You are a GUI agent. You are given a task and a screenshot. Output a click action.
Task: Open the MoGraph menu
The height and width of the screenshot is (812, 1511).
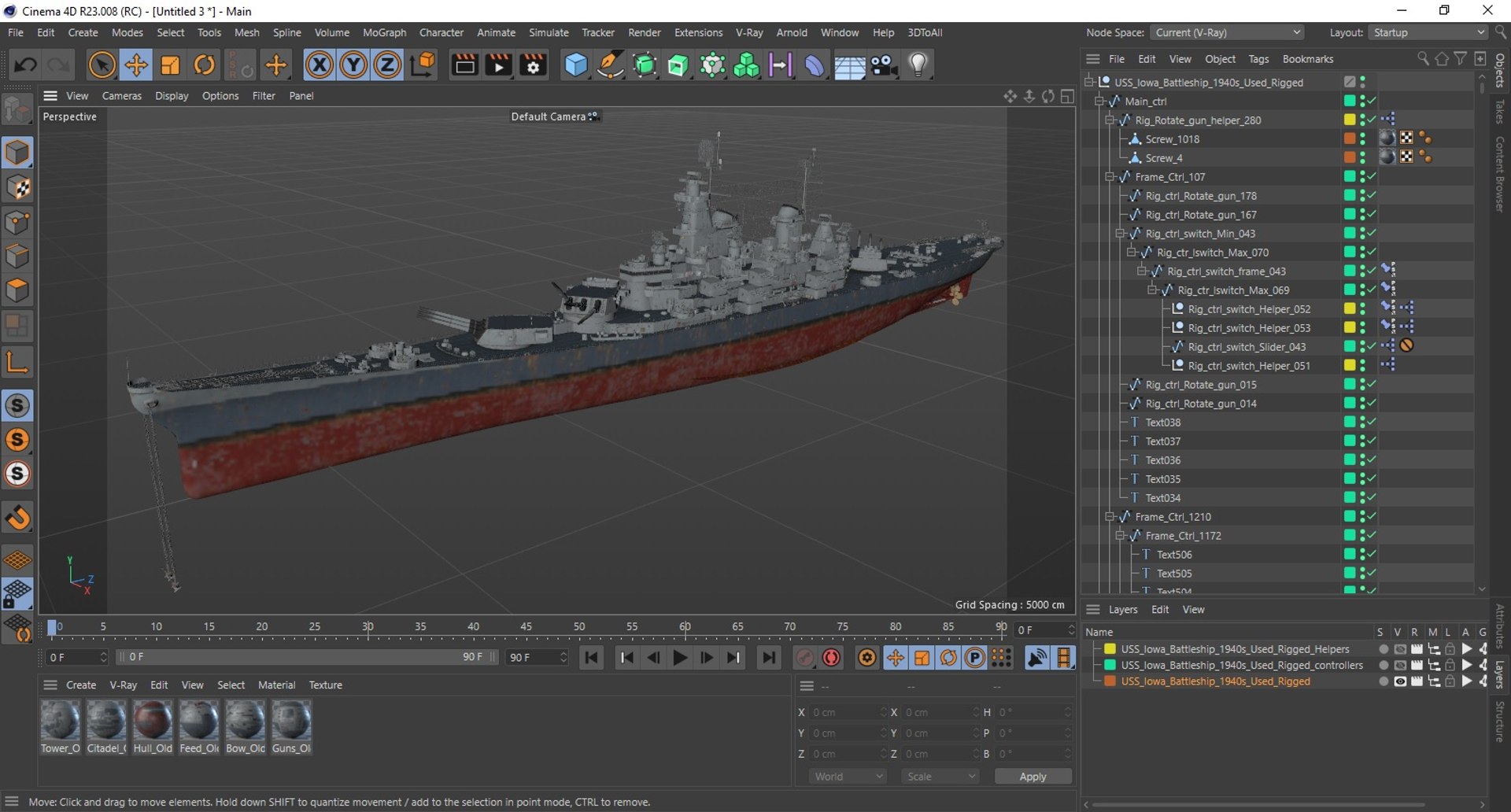384,32
